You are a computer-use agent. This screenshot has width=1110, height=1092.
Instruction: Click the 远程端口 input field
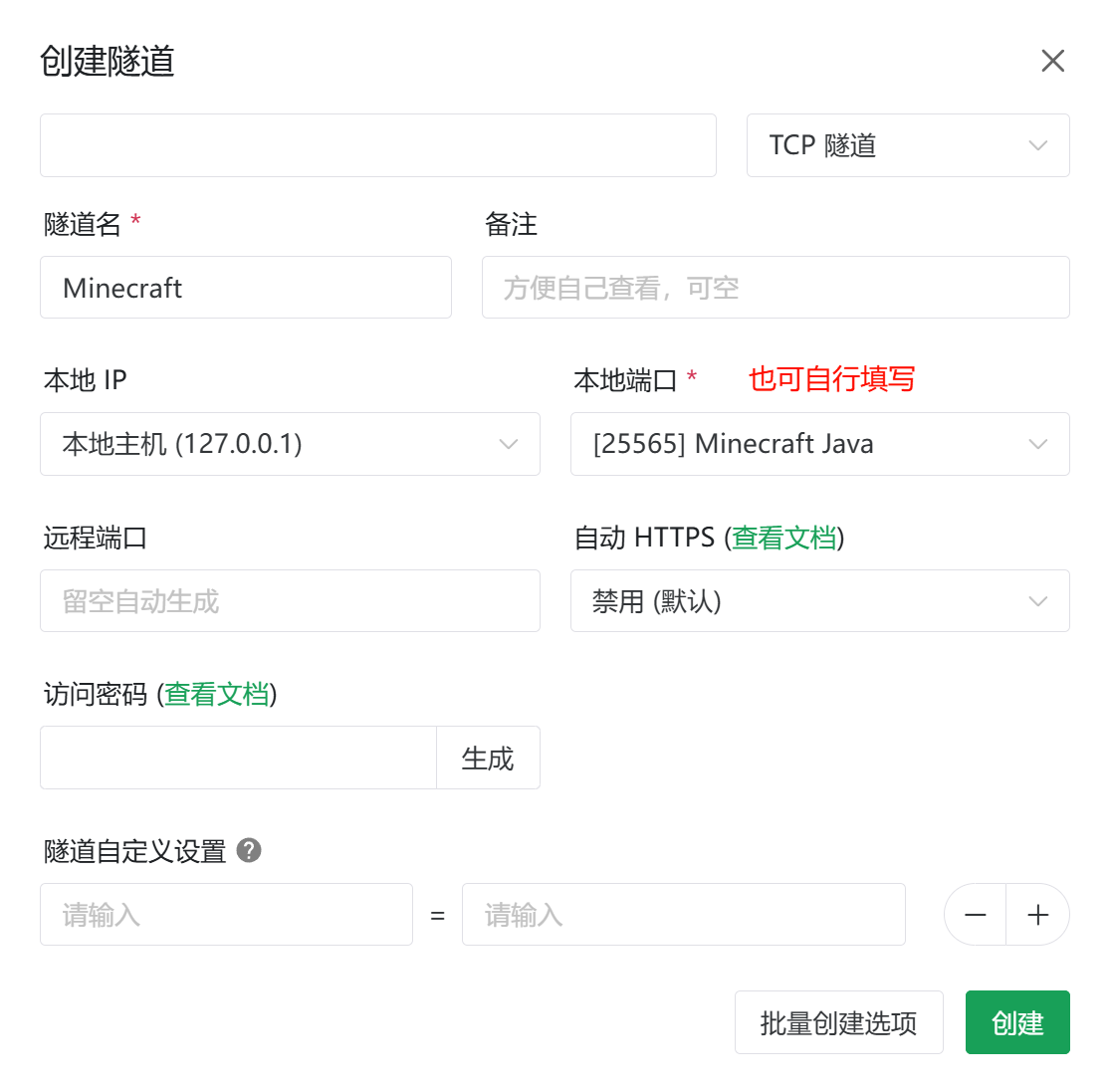click(290, 601)
